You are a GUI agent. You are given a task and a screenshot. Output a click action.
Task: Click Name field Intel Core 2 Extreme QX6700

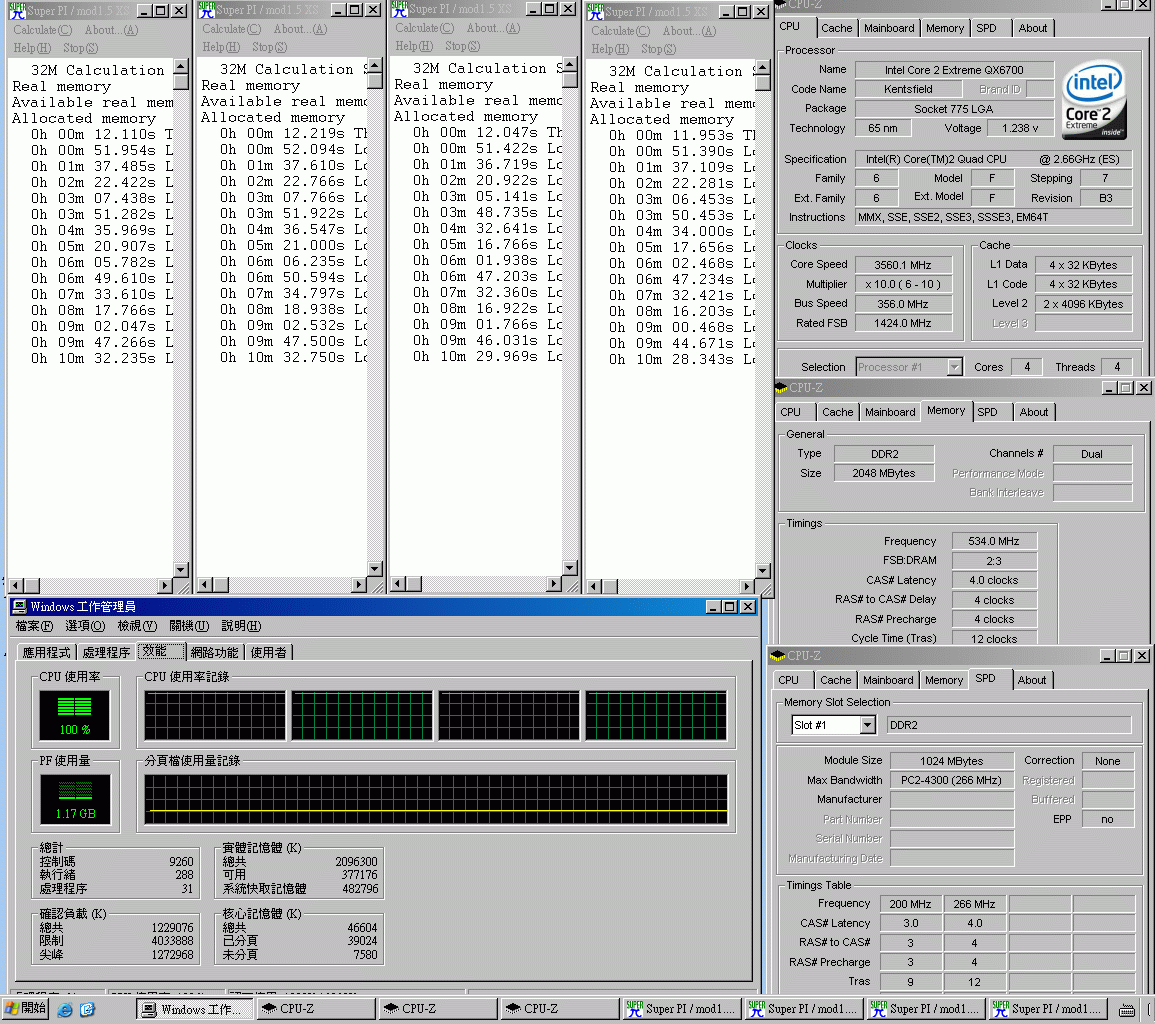tap(955, 70)
